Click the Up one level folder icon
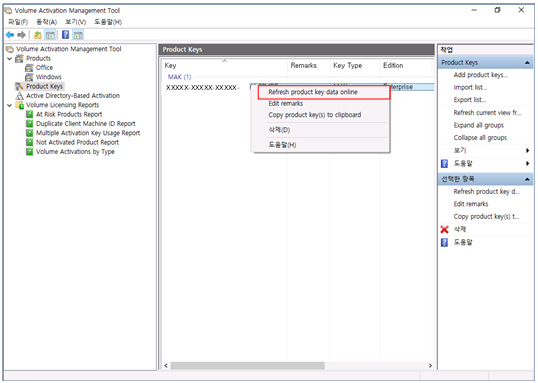Viewport: 538px width, 383px height. tap(37, 35)
